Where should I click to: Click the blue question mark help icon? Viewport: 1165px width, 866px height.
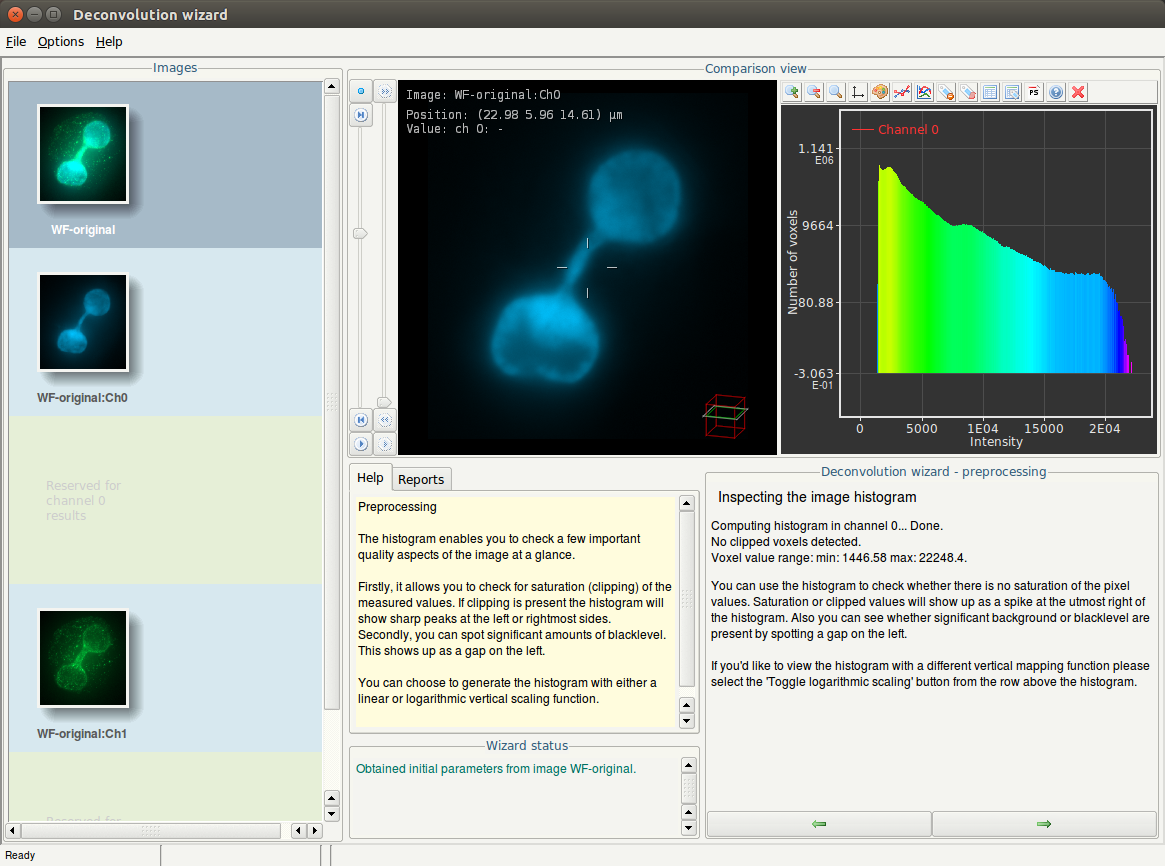click(x=1056, y=92)
